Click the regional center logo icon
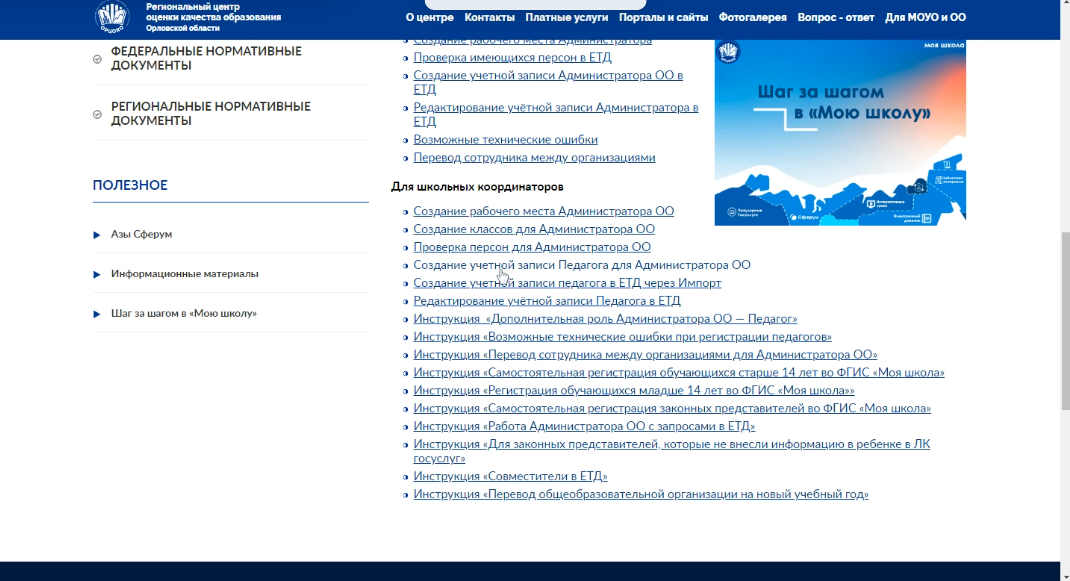Image resolution: width=1070 pixels, height=581 pixels. [x=112, y=17]
